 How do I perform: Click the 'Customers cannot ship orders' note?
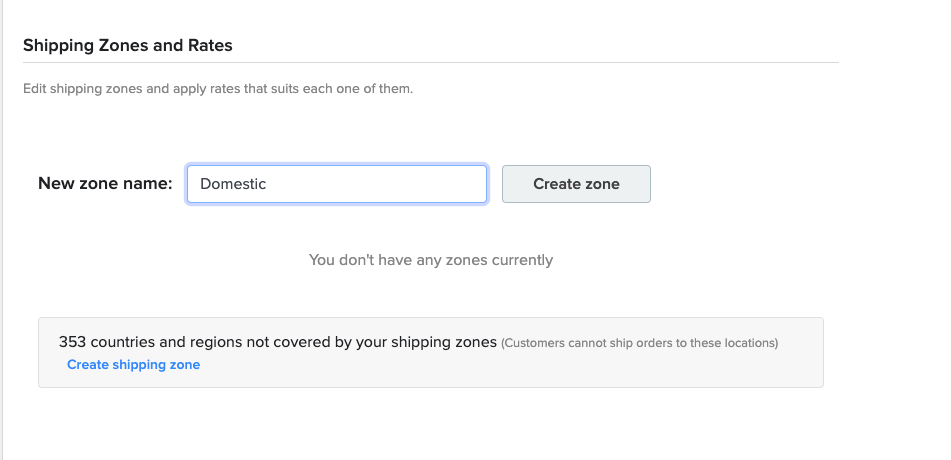(x=639, y=343)
